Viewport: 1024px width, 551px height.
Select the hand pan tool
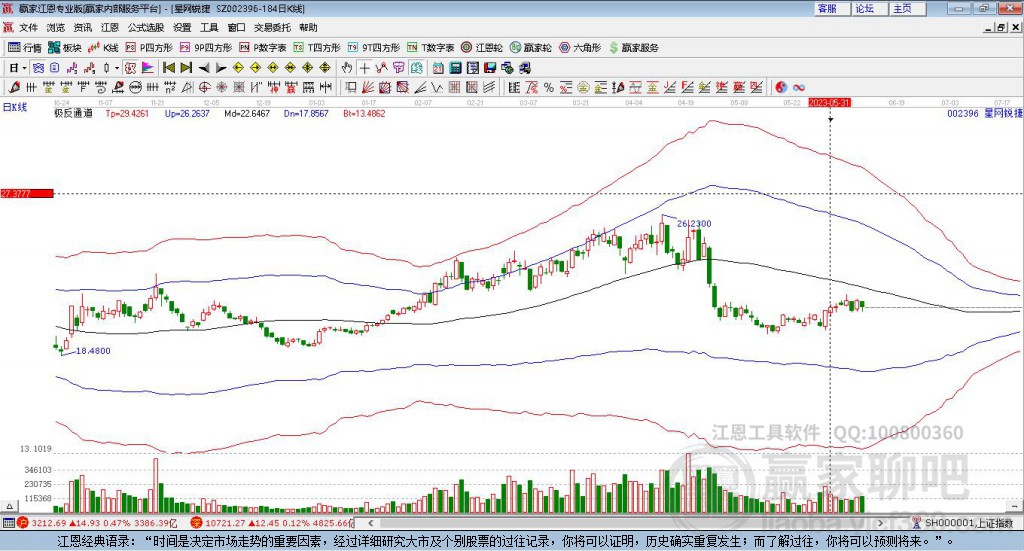pos(347,68)
